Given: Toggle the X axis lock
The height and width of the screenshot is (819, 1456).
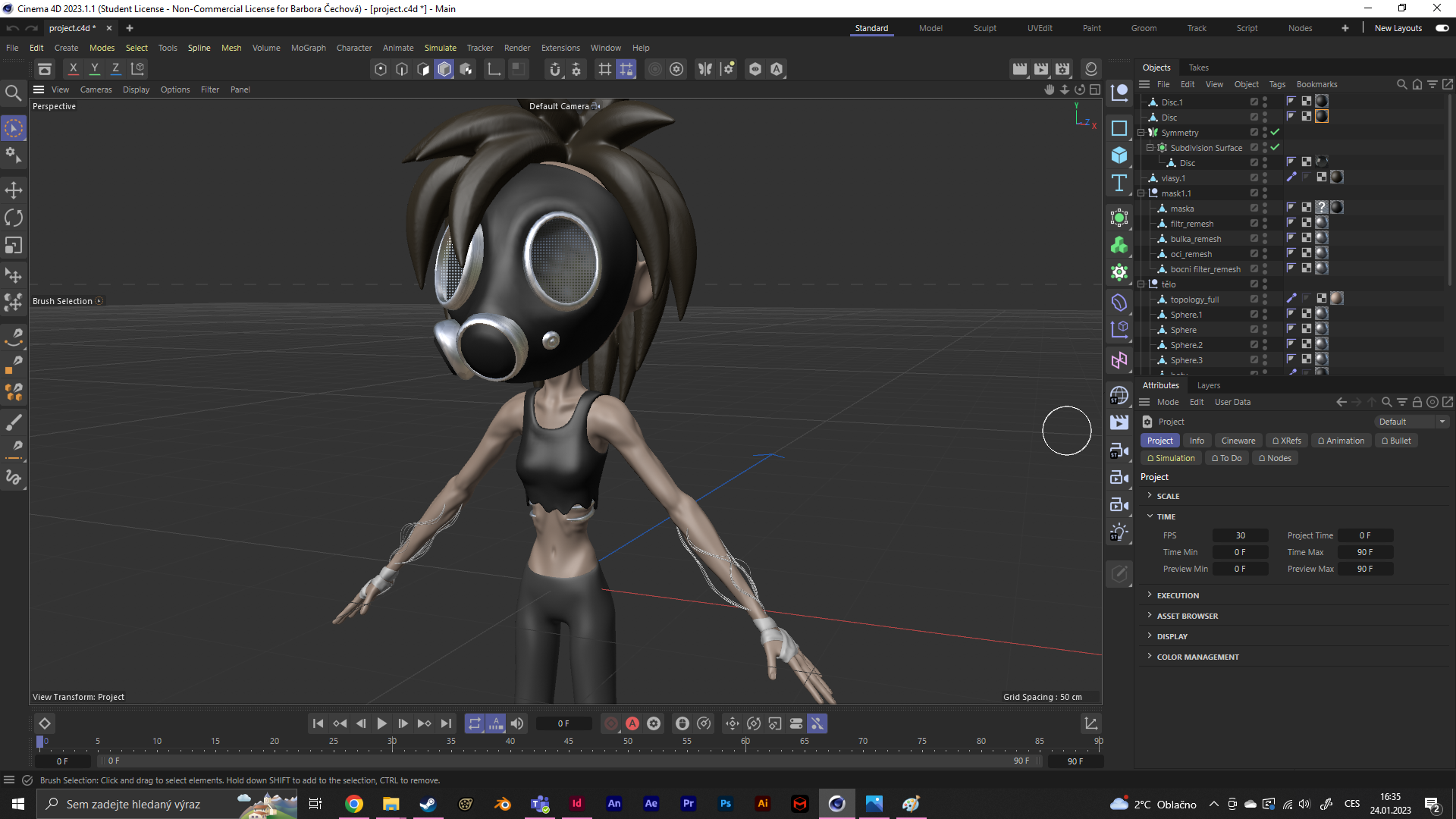Looking at the screenshot, I should pyautogui.click(x=73, y=68).
